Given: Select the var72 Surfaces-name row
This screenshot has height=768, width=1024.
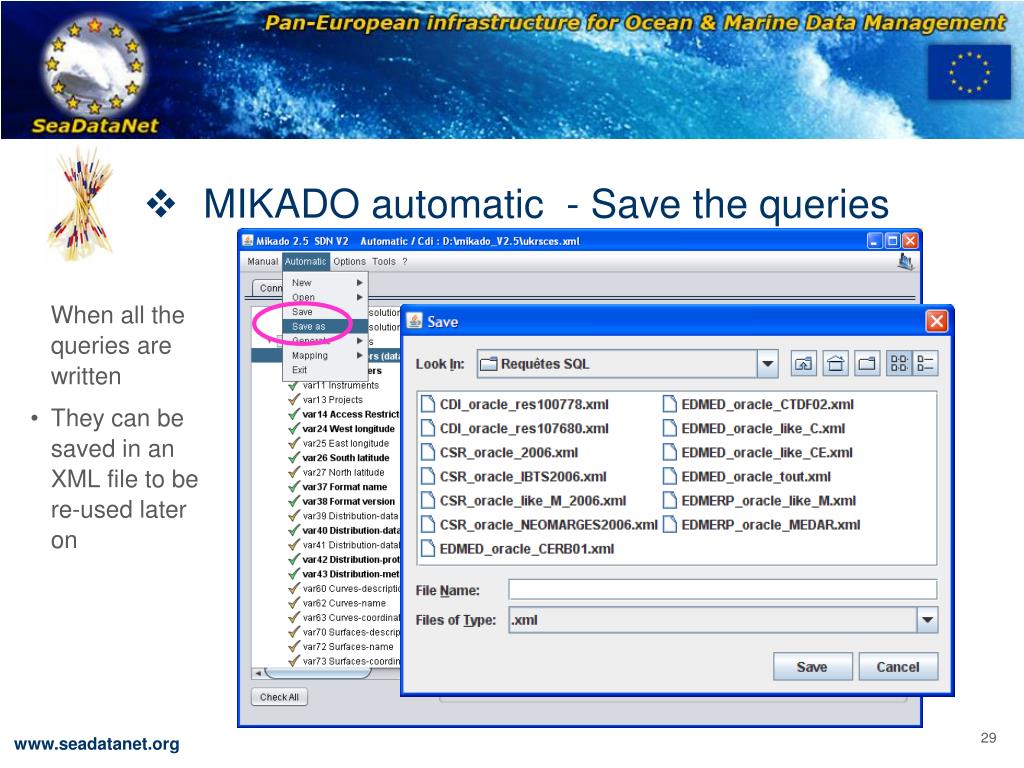Looking at the screenshot, I should pos(341,647).
